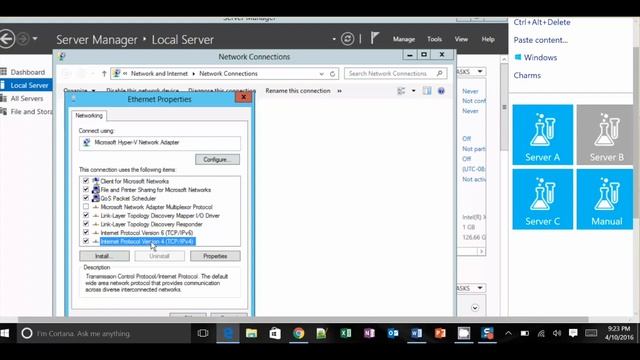Click the Windows Start button
The width and height of the screenshot is (640, 360).
pyautogui.click(x=5, y=333)
